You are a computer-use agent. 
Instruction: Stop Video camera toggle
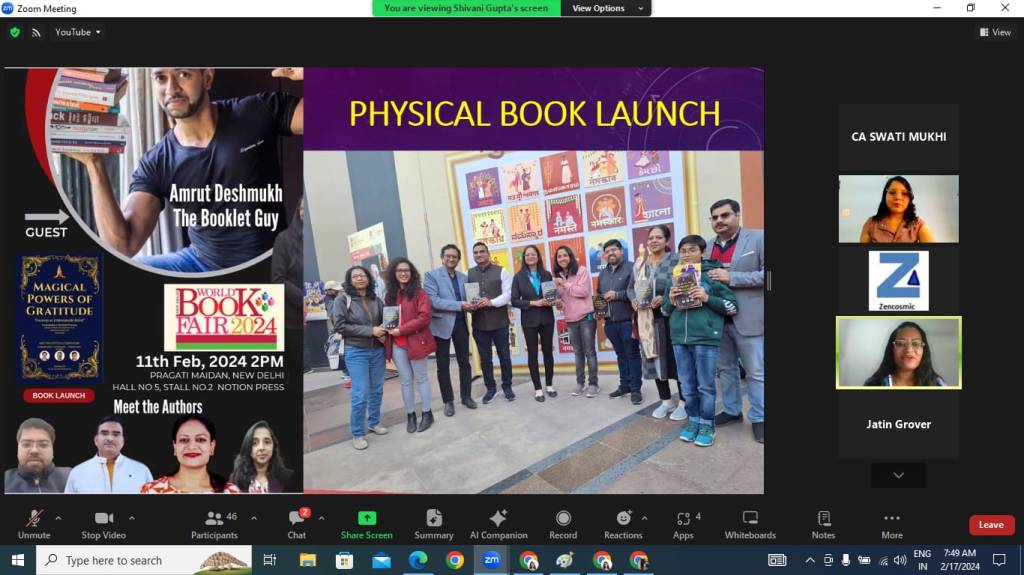pos(103,524)
